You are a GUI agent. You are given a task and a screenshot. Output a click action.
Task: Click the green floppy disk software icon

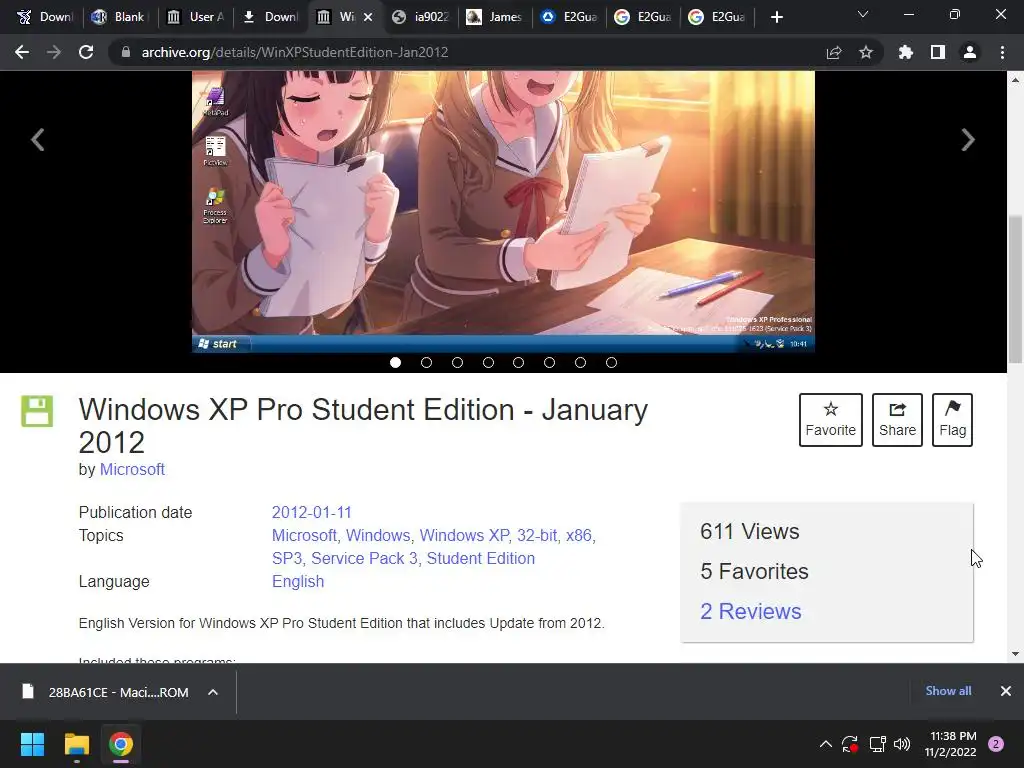tap(37, 411)
